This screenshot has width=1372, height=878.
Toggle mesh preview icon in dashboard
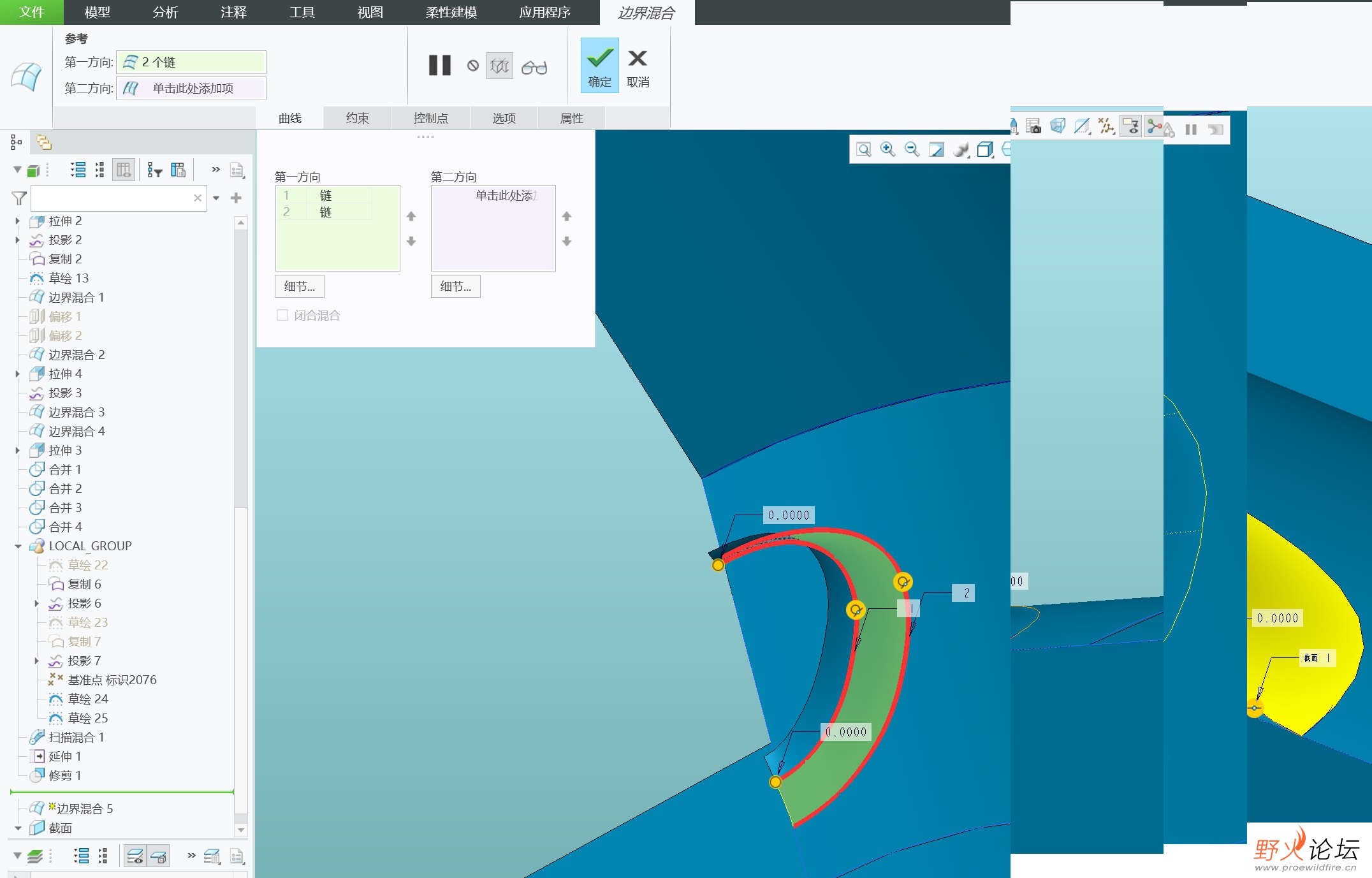tap(500, 66)
